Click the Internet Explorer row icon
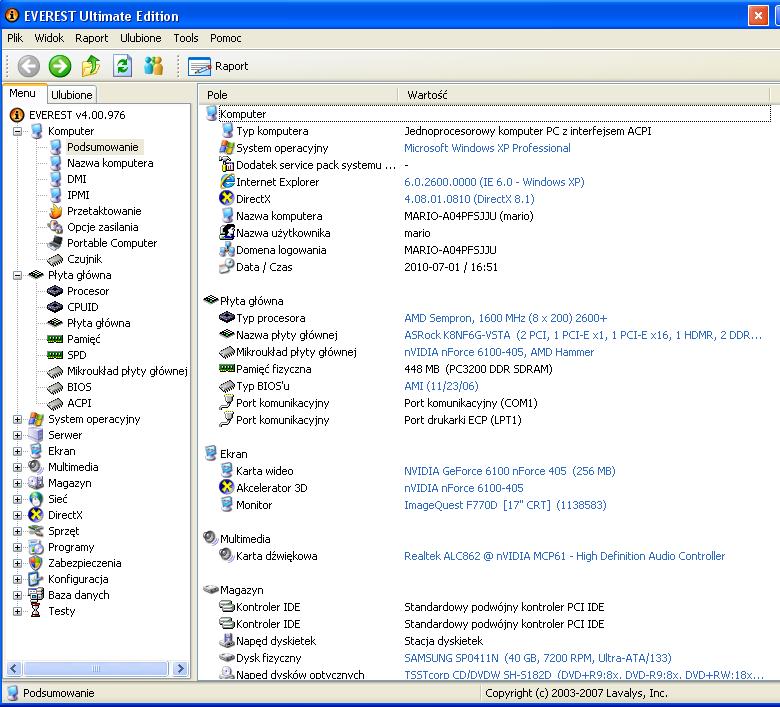Screen dimensions: 780x707 (227, 182)
